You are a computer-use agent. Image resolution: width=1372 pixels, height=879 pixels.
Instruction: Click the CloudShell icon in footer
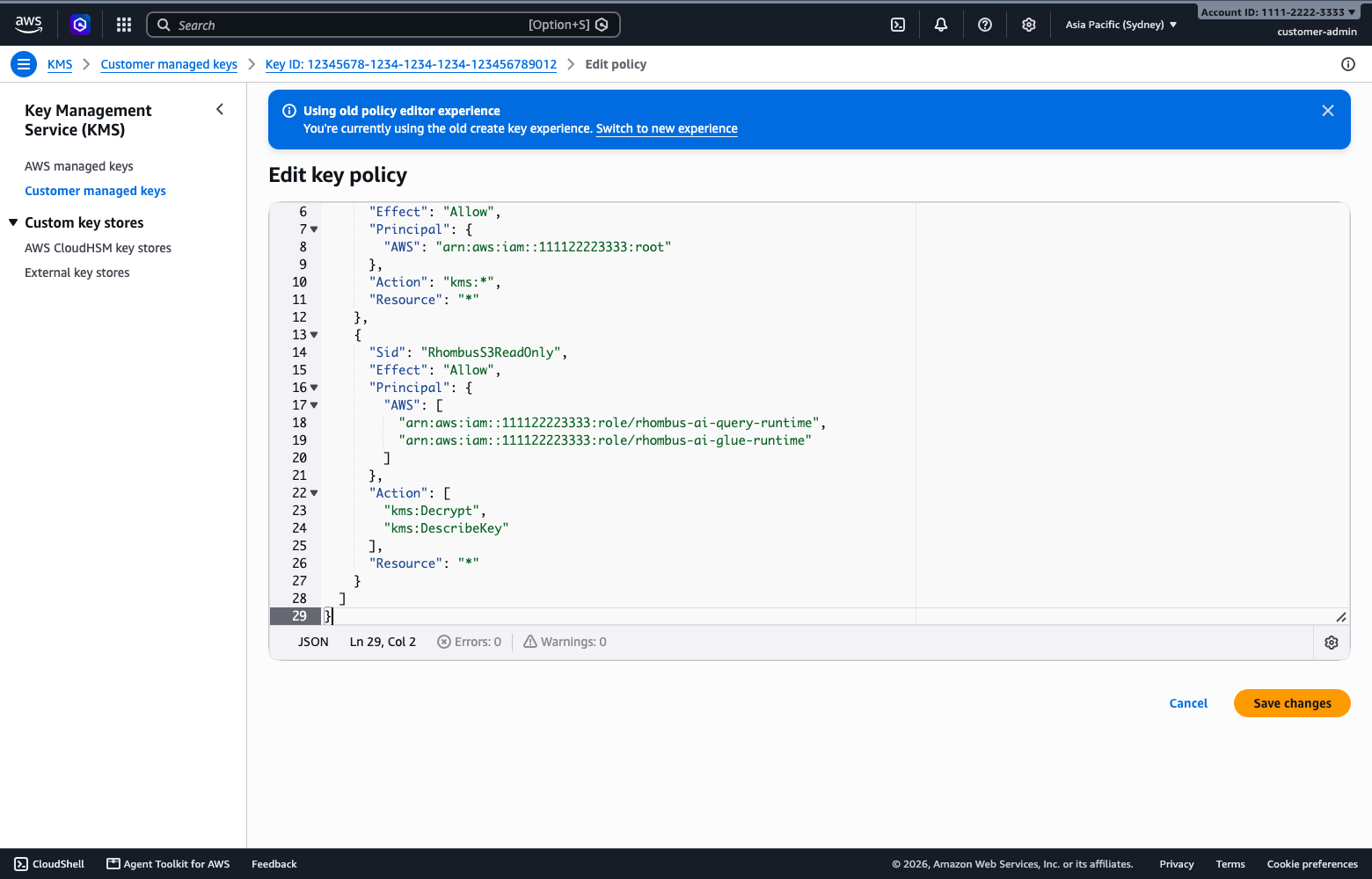point(21,864)
